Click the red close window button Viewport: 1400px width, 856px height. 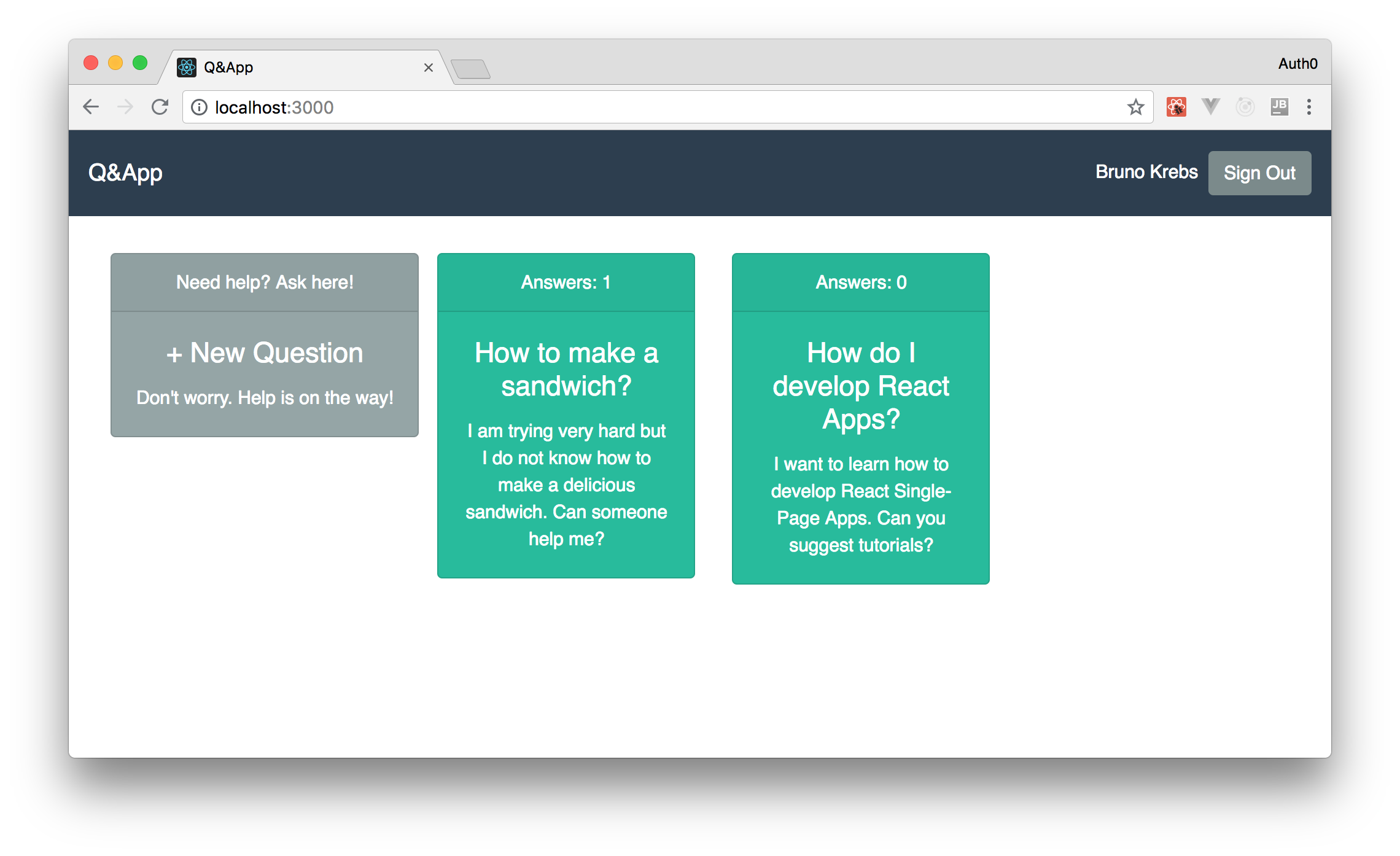coord(91,63)
